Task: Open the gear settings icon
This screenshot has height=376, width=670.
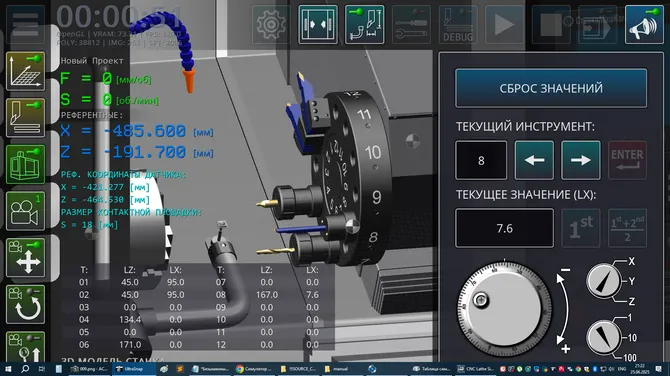Action: 271,24
